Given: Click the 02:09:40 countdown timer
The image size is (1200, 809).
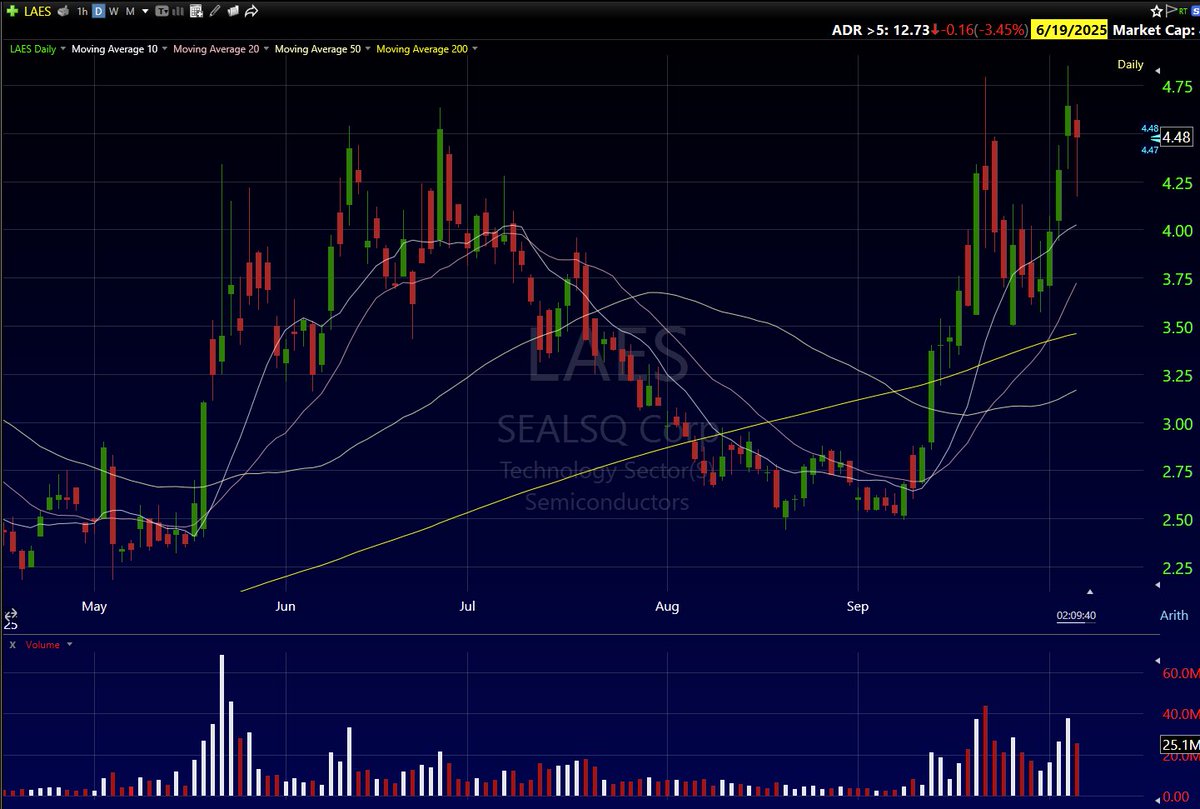Looking at the screenshot, I should point(1076,616).
